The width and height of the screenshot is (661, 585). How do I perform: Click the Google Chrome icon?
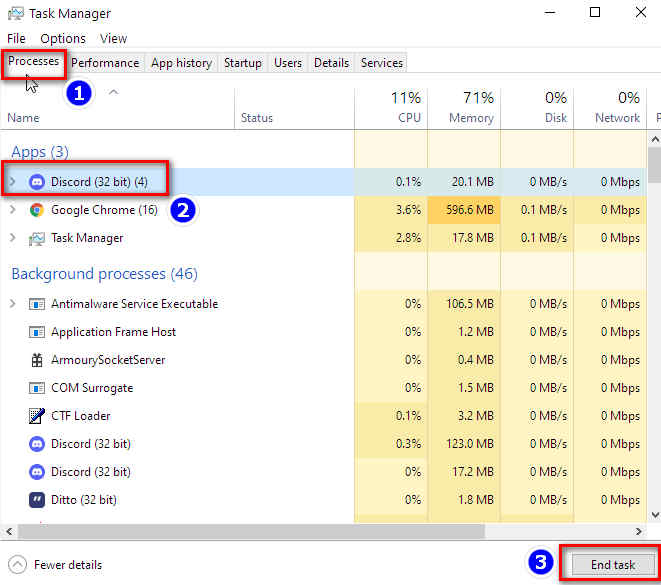[x=37, y=210]
